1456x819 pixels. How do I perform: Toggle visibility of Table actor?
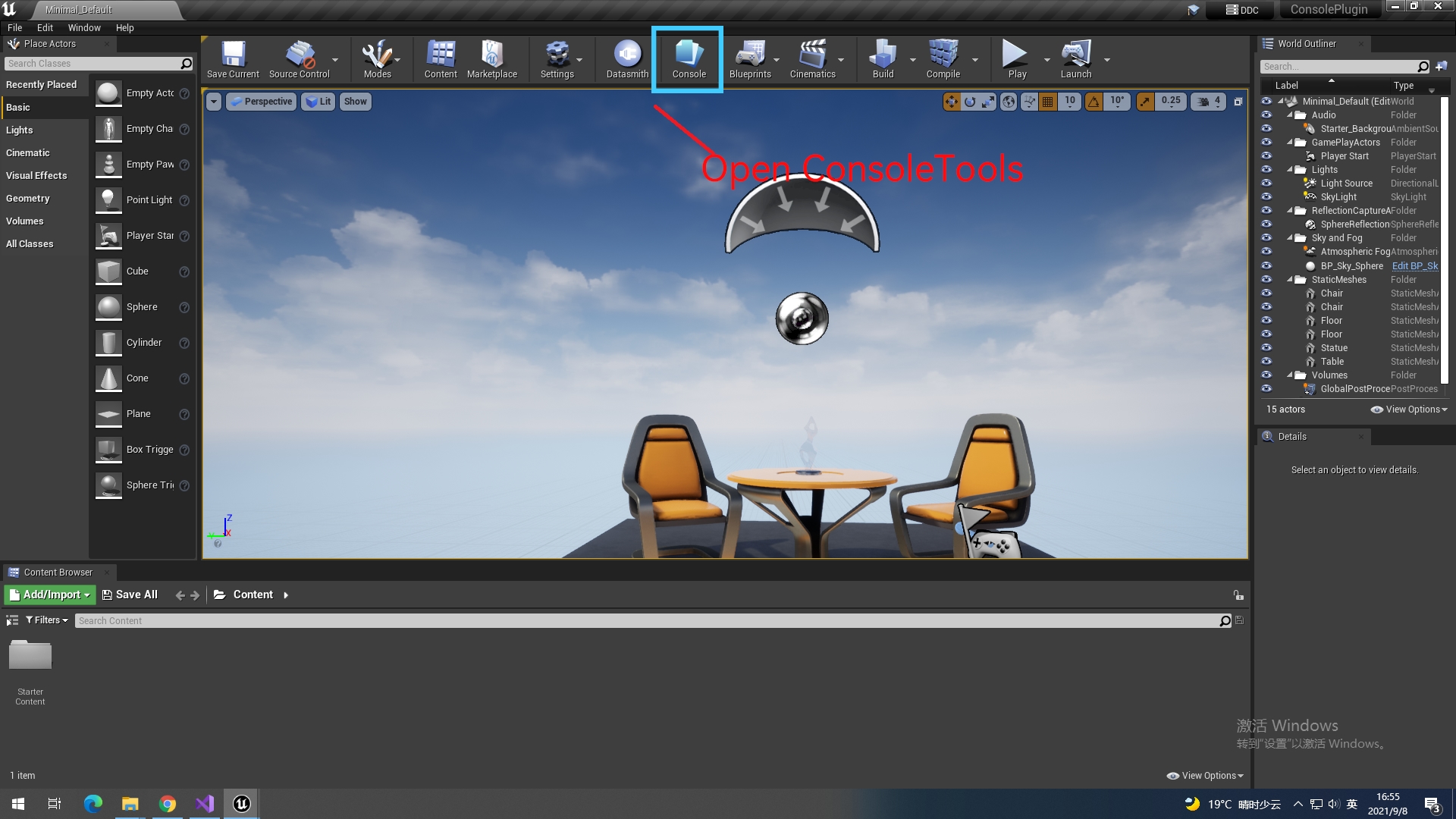[1266, 362]
